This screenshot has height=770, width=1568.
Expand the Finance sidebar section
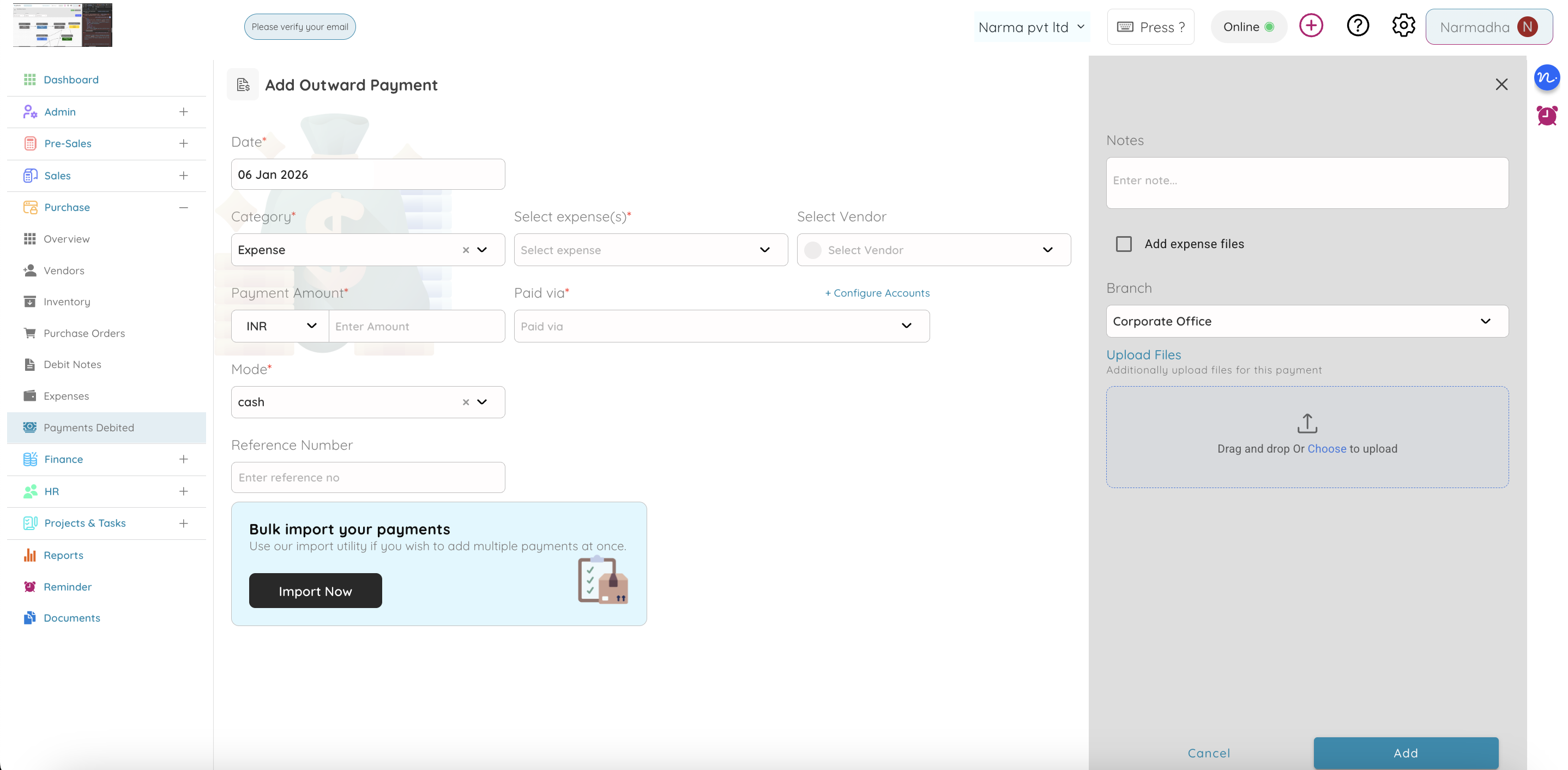[x=184, y=459]
